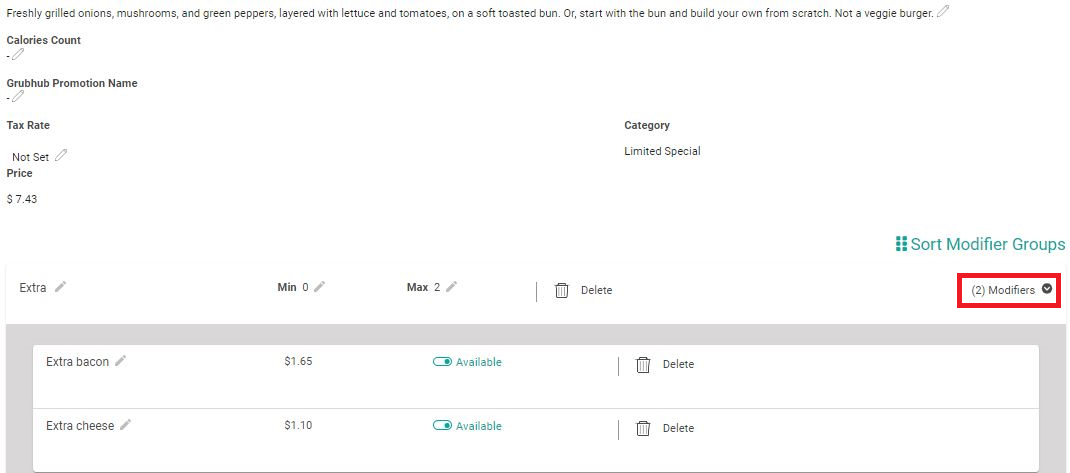Rename the Extra modifier group

click(x=60, y=287)
